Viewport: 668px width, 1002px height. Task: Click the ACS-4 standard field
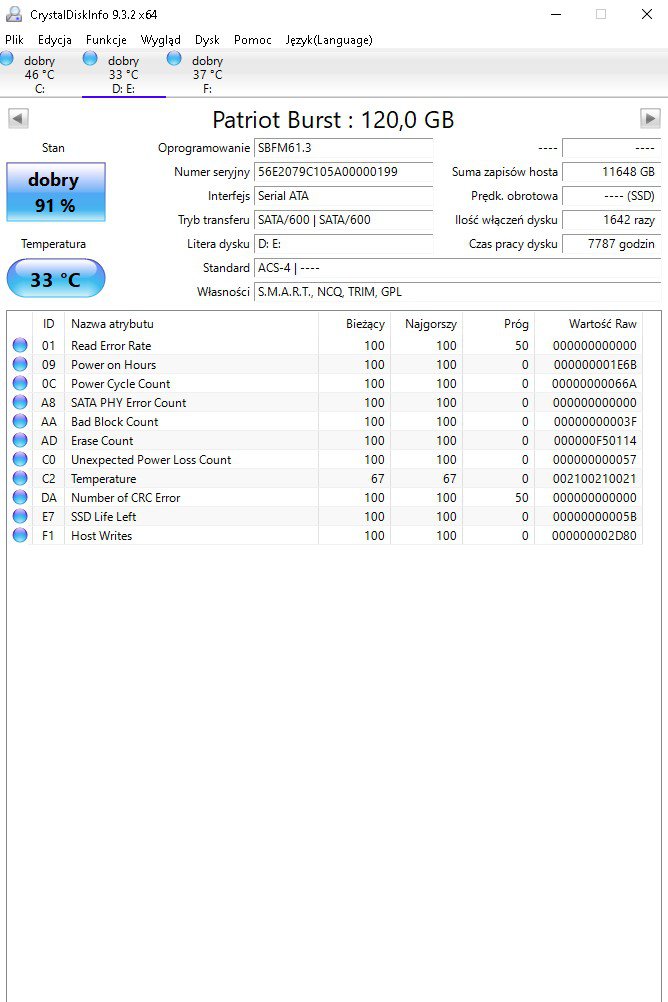pos(458,268)
